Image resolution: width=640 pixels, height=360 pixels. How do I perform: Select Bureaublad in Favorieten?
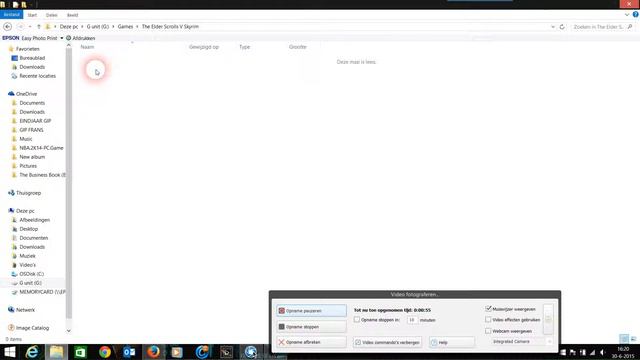[x=32, y=58]
